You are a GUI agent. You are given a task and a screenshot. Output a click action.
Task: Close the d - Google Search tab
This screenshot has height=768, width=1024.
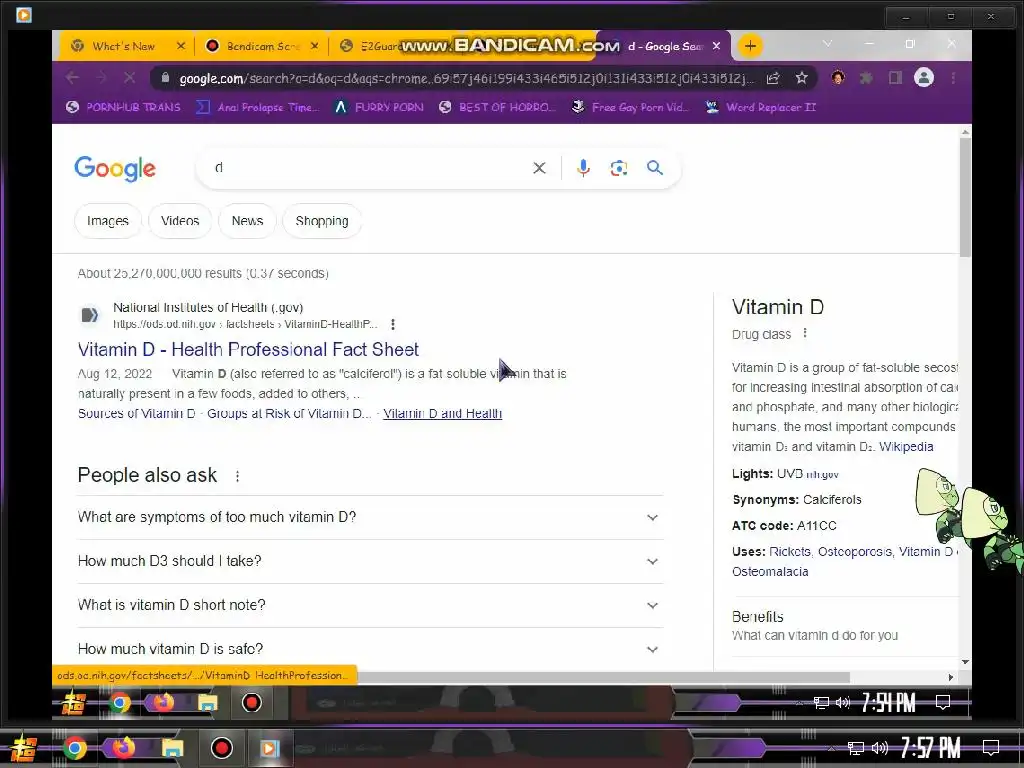[716, 46]
